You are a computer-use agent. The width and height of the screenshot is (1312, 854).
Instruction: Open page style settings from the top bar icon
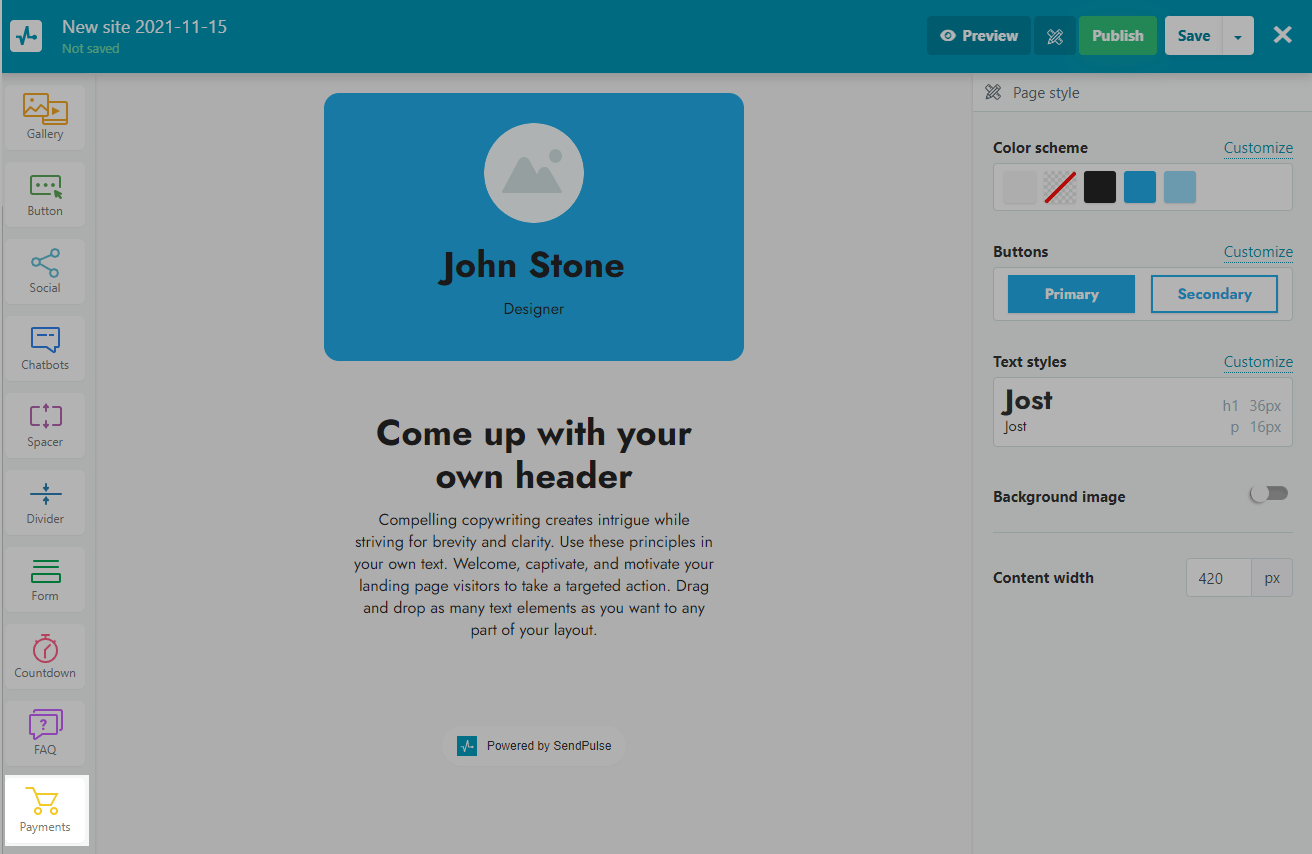1054,36
